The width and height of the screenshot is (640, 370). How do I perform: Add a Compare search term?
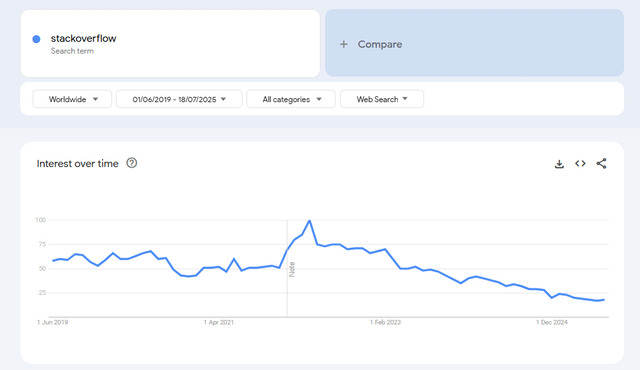[x=474, y=43]
